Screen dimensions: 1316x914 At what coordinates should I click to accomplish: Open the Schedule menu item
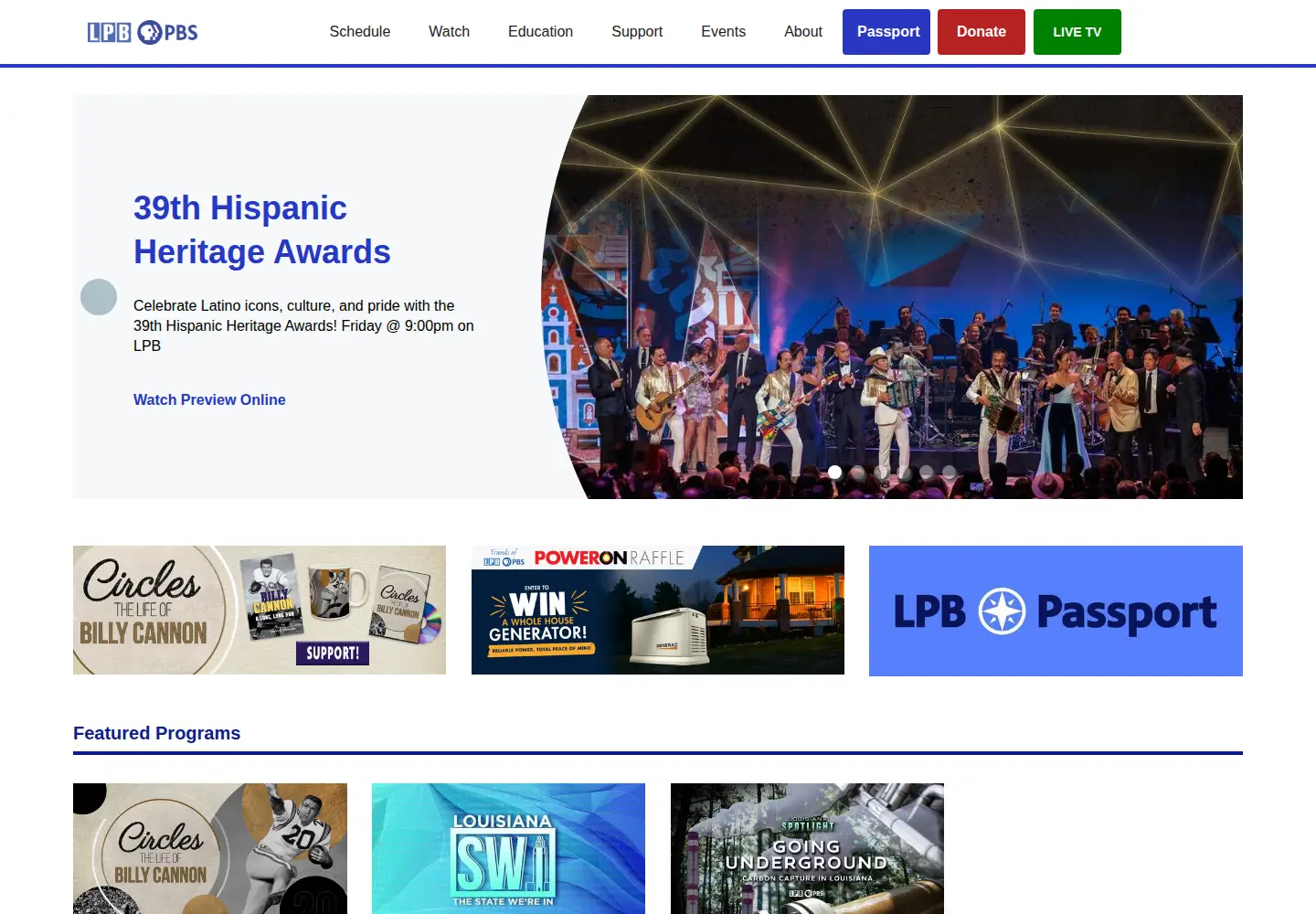coord(360,32)
